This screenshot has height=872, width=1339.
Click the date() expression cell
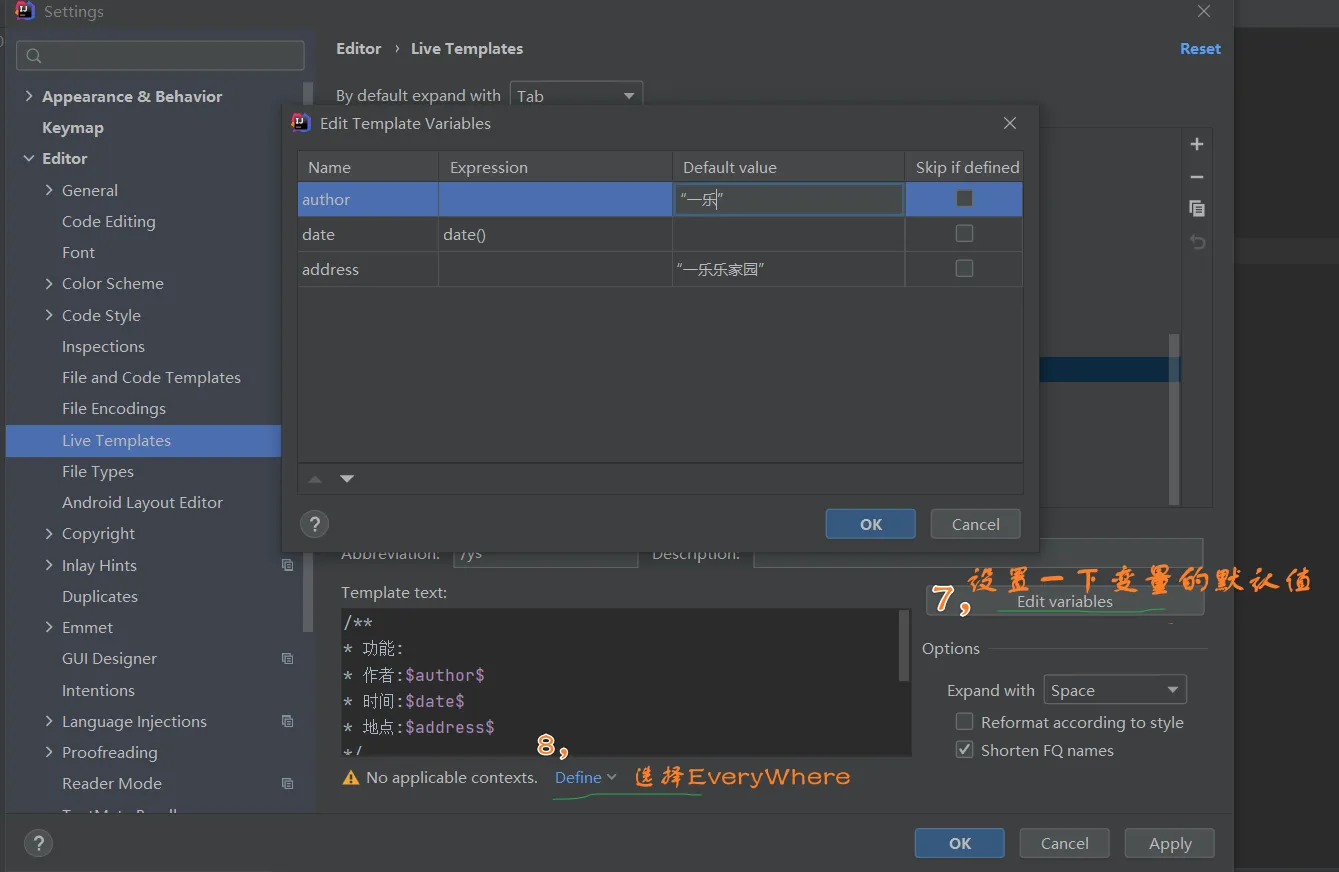tap(555, 234)
